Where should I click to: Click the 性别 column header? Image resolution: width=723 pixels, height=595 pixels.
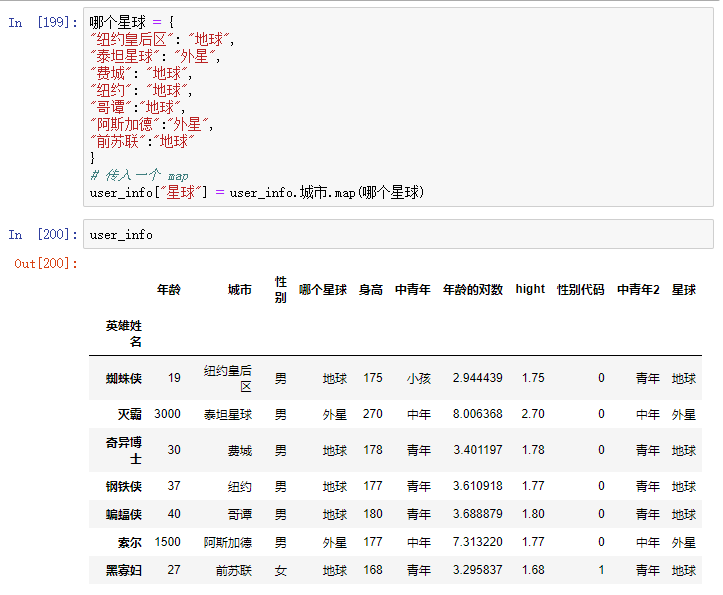coord(280,290)
